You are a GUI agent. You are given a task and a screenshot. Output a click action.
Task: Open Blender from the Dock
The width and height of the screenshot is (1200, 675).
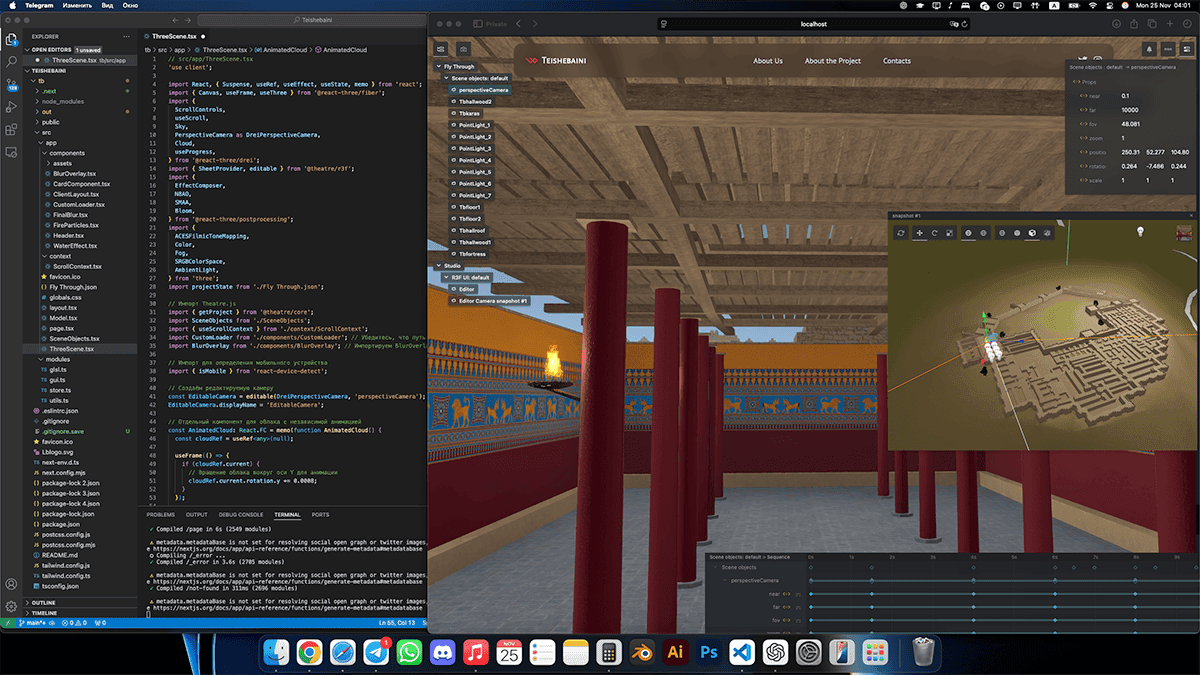(641, 652)
